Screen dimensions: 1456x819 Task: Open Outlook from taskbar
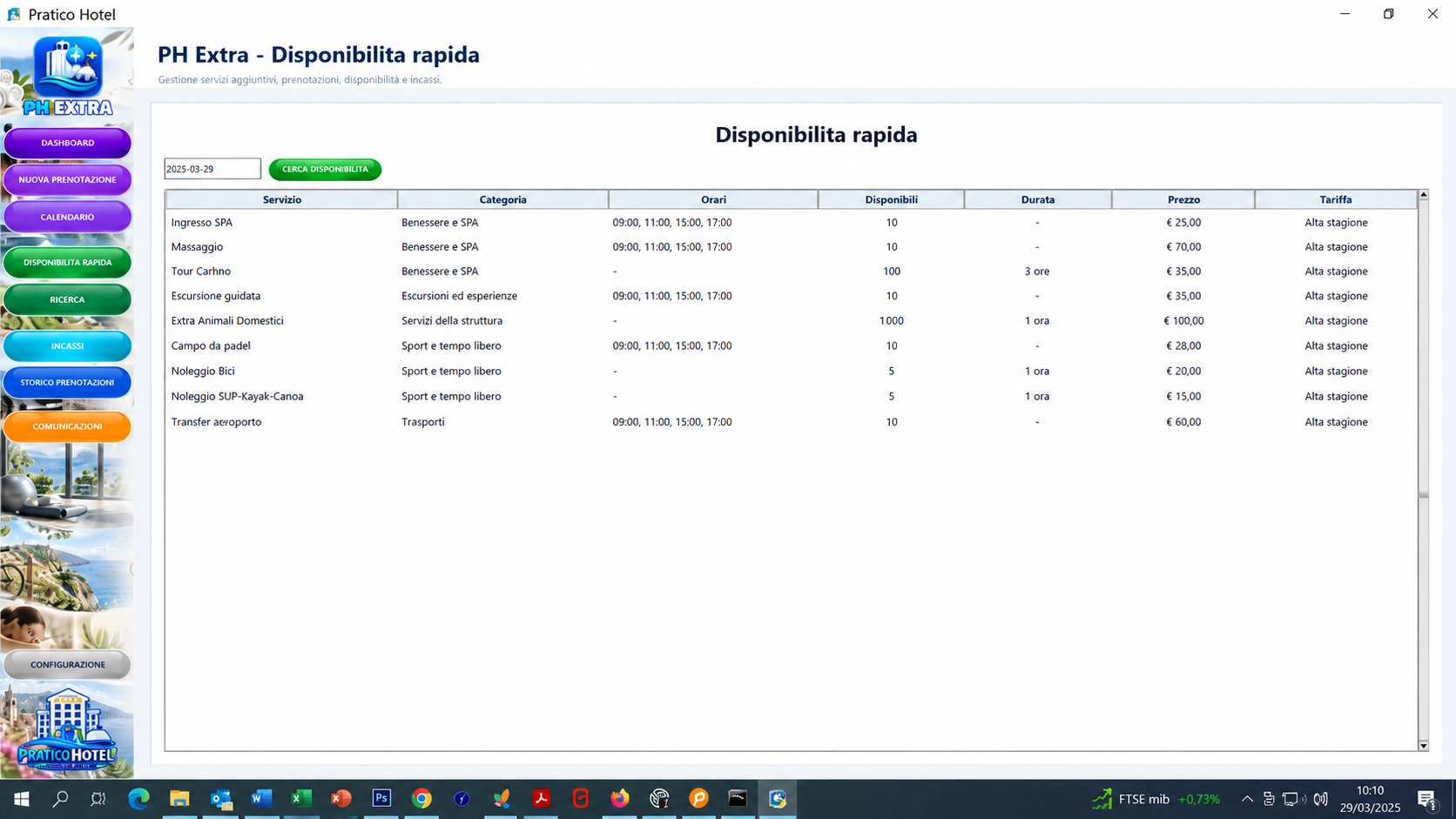(x=221, y=799)
